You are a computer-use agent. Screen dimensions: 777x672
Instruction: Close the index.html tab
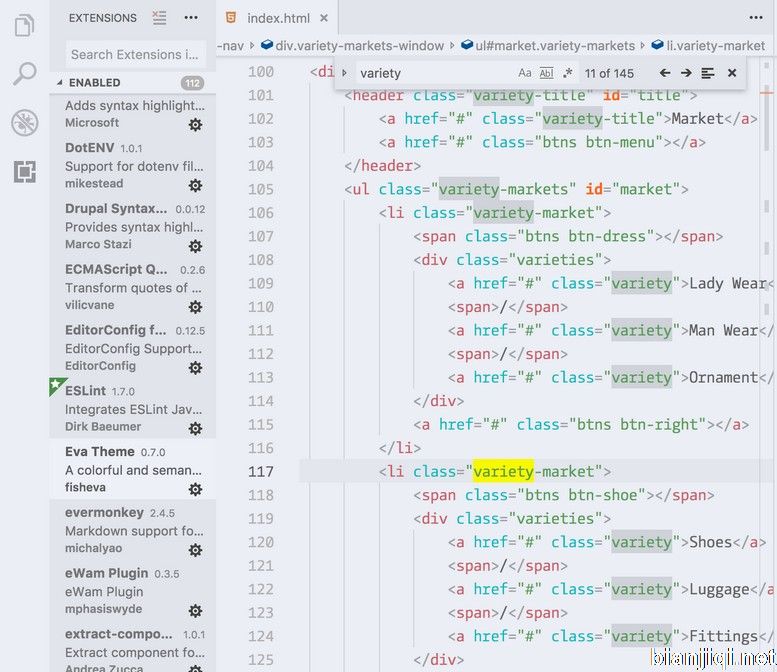point(324,18)
